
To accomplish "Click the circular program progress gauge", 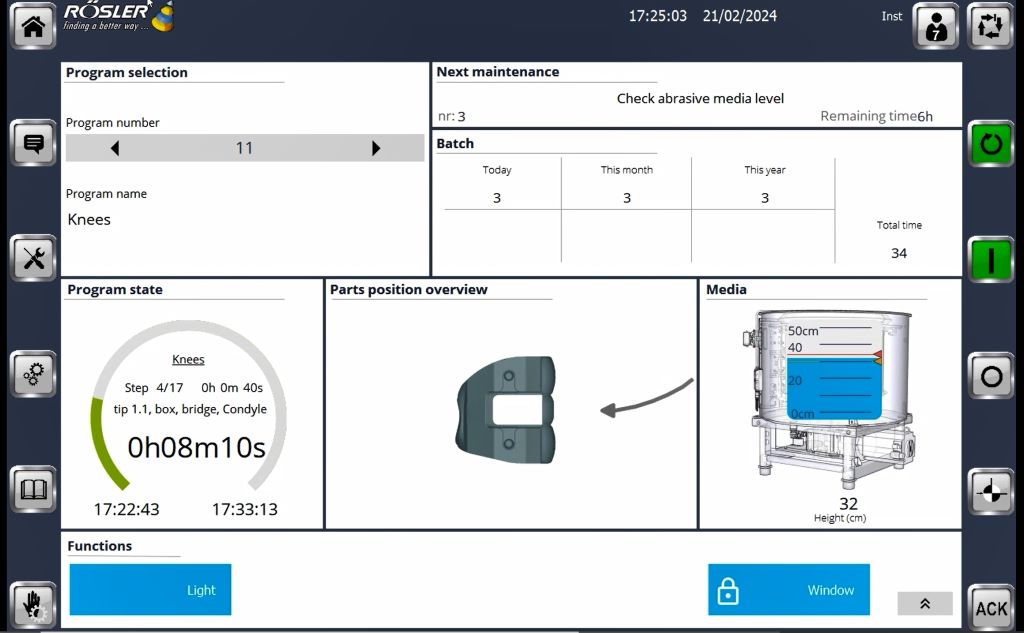I will pyautogui.click(x=188, y=405).
